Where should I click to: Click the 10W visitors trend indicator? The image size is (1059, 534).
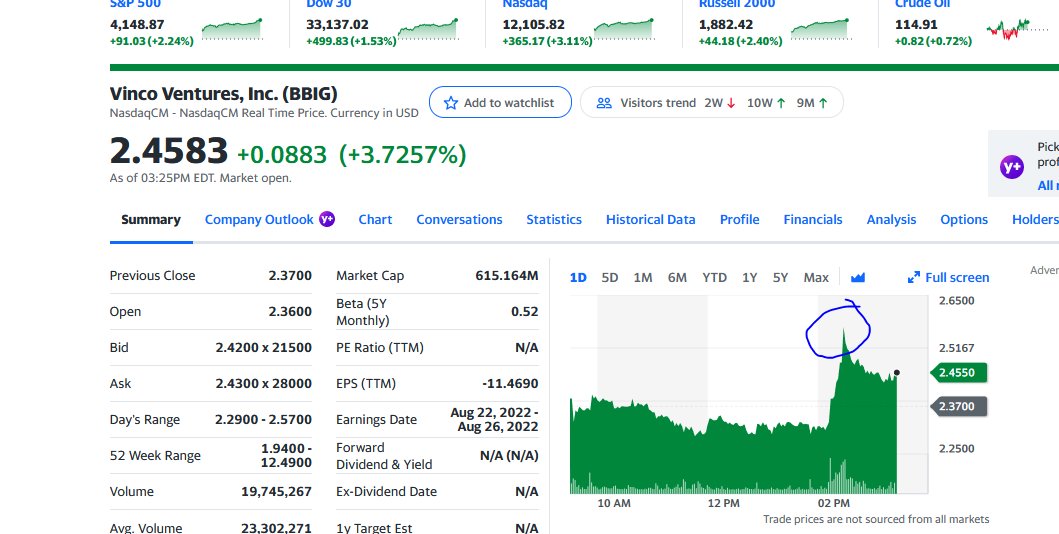click(766, 103)
